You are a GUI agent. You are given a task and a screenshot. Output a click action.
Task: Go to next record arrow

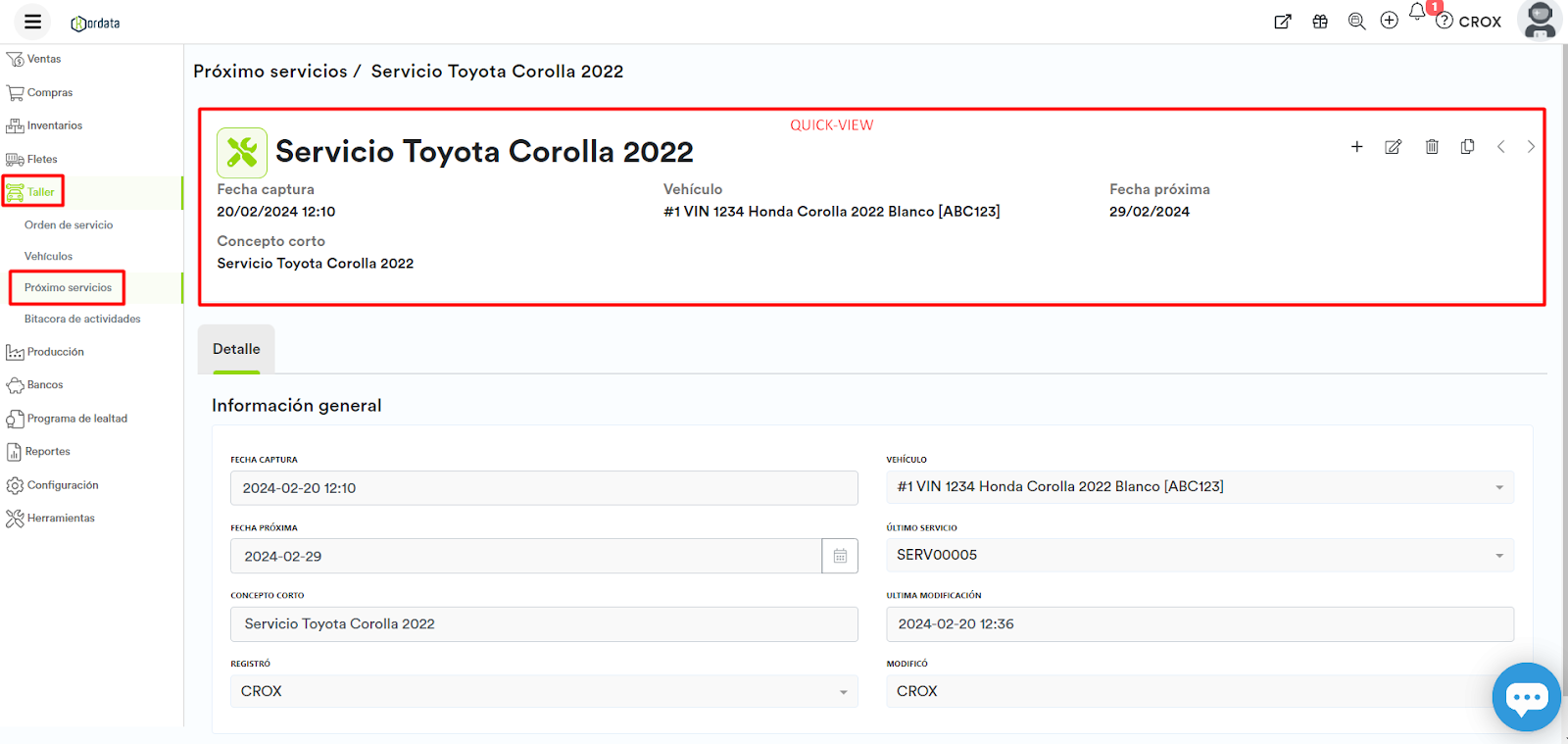click(1531, 147)
